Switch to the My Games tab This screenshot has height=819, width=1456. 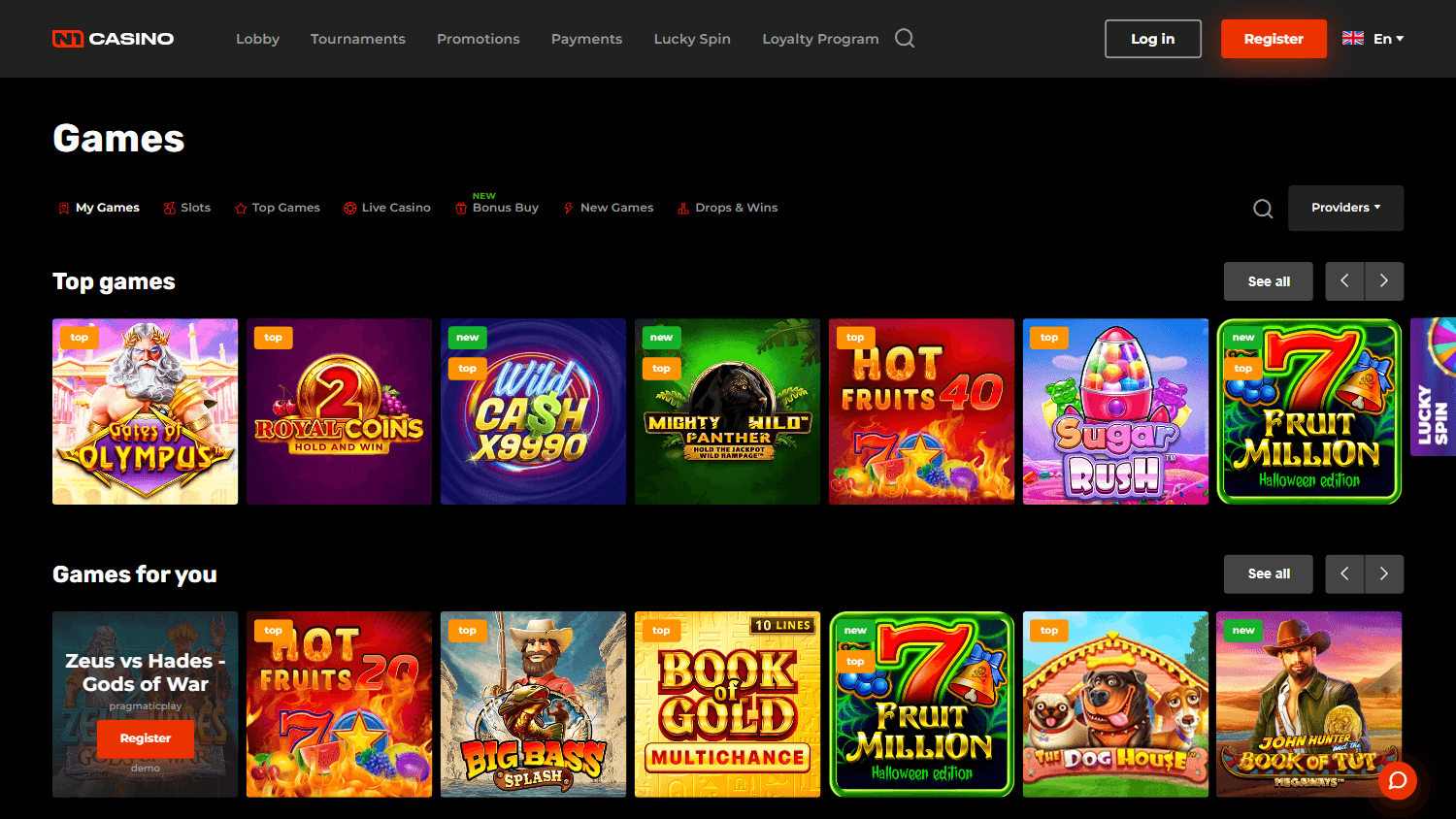coord(99,208)
